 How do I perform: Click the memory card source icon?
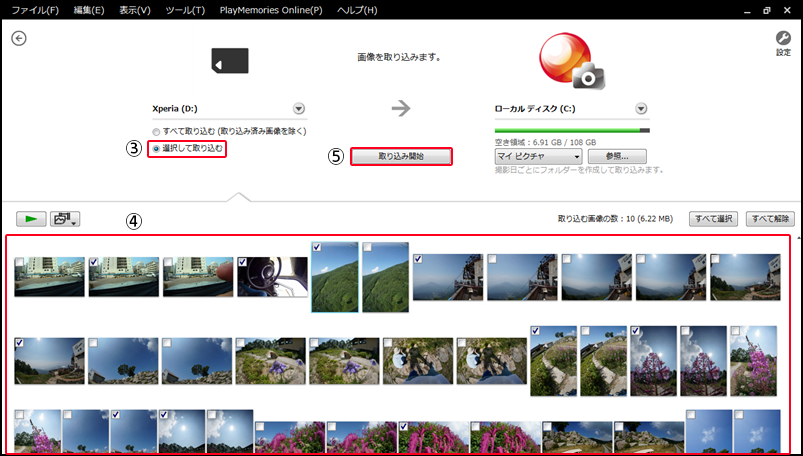coord(229,59)
